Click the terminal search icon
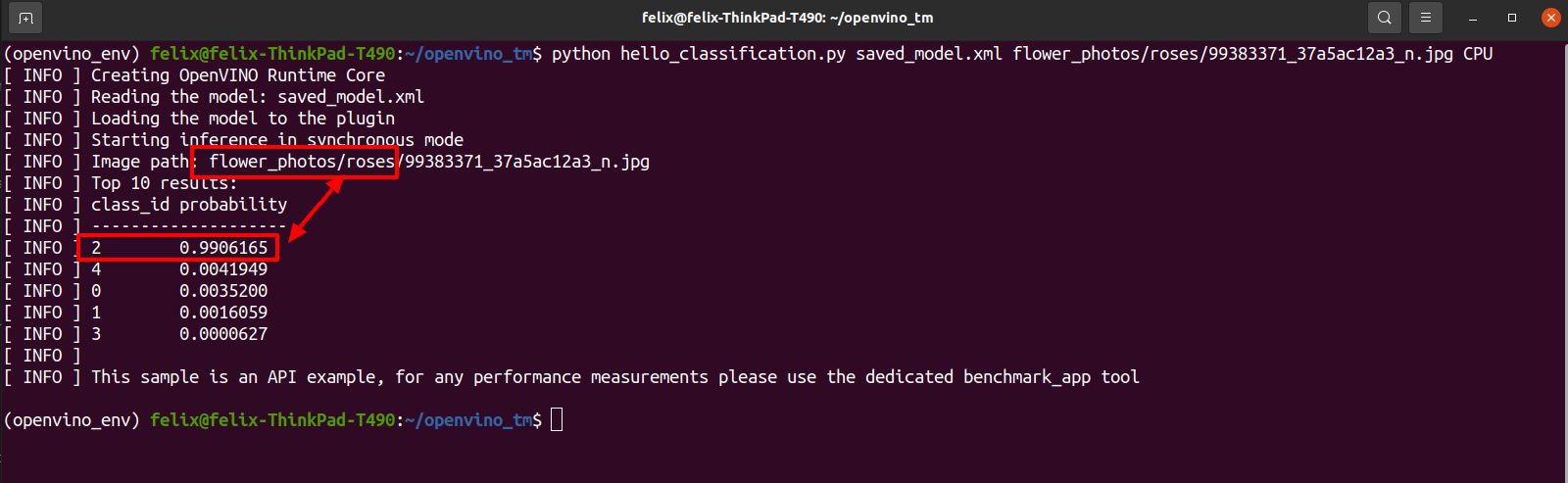 pos(1384,18)
